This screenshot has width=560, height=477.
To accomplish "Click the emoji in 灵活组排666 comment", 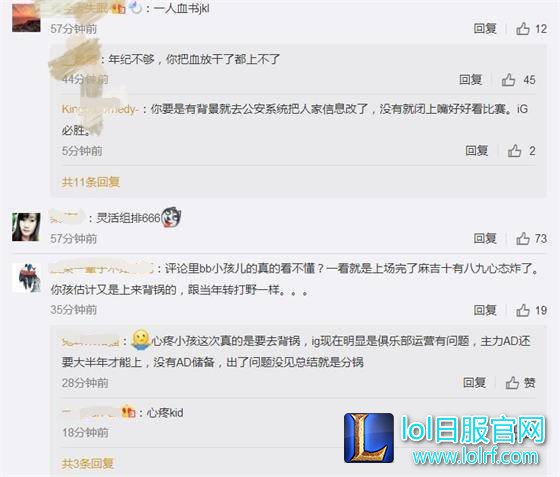I will click(x=171, y=217).
